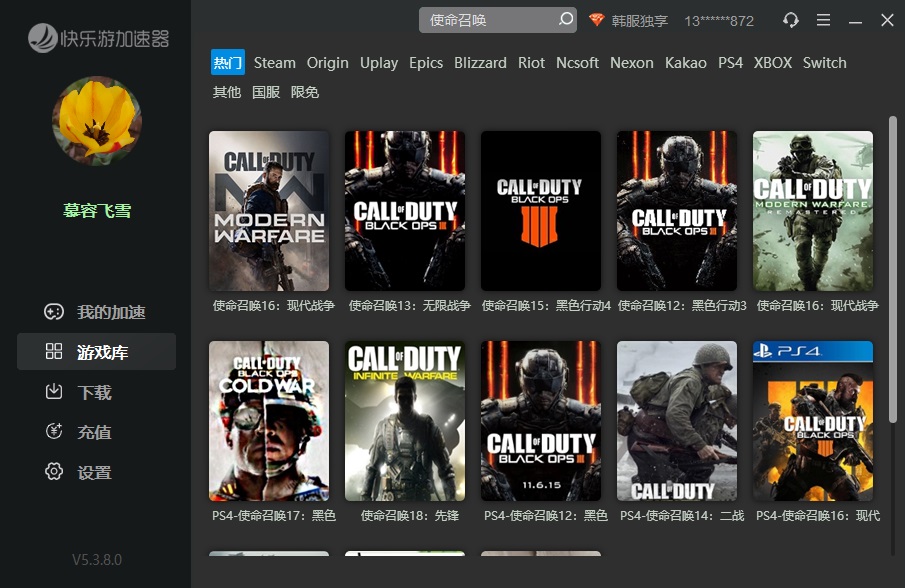
Task: Select Call of Duty Infinite Warfare thumbnail
Action: 405,421
